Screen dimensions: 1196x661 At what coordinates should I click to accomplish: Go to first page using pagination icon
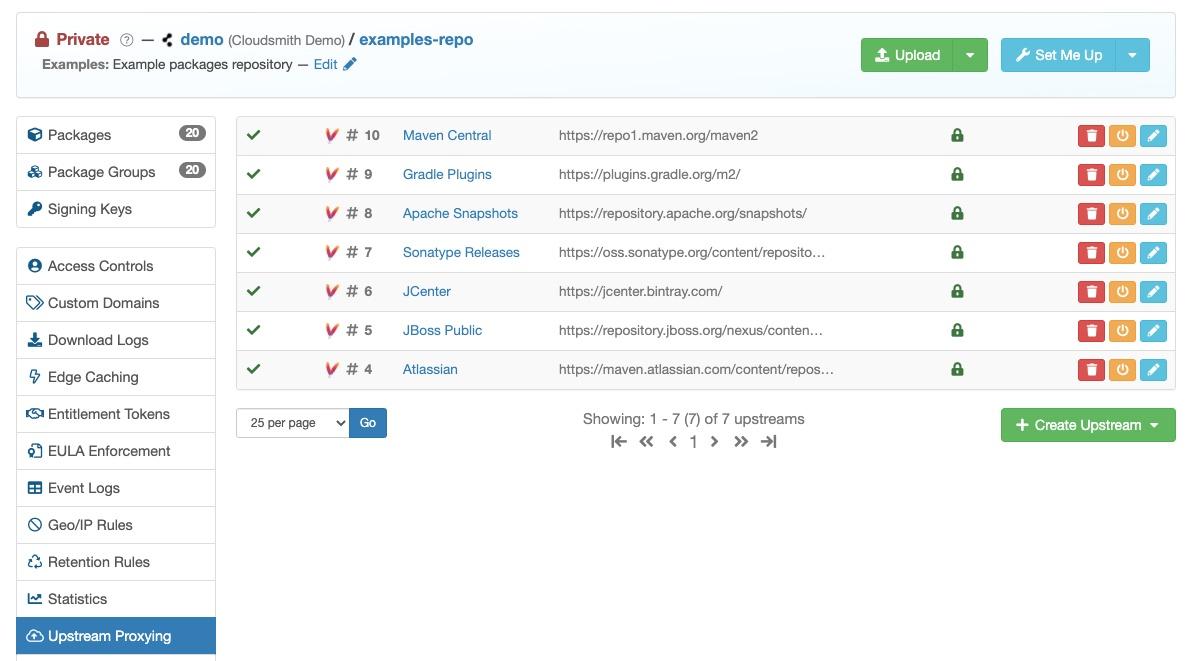click(x=619, y=441)
